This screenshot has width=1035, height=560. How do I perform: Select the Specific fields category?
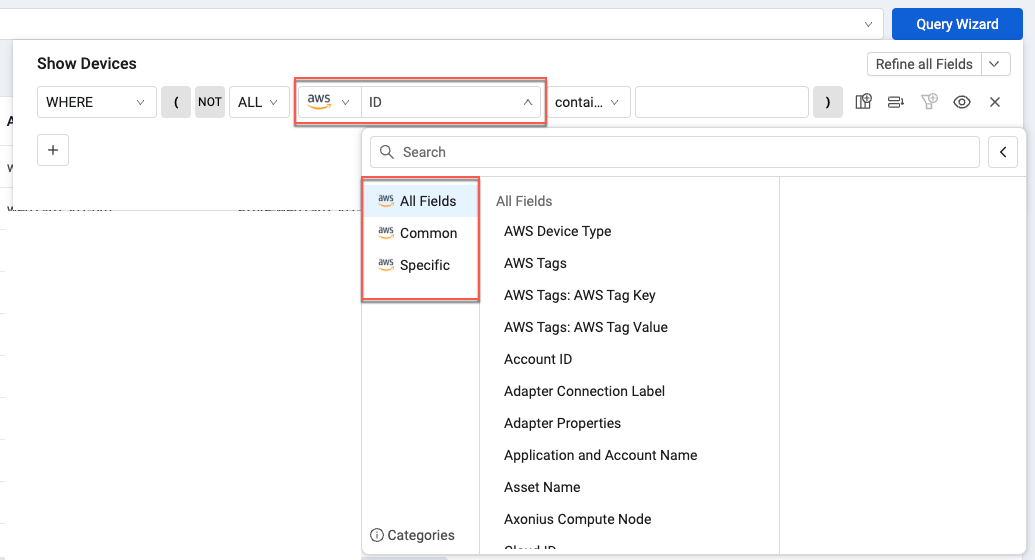[x=420, y=265]
